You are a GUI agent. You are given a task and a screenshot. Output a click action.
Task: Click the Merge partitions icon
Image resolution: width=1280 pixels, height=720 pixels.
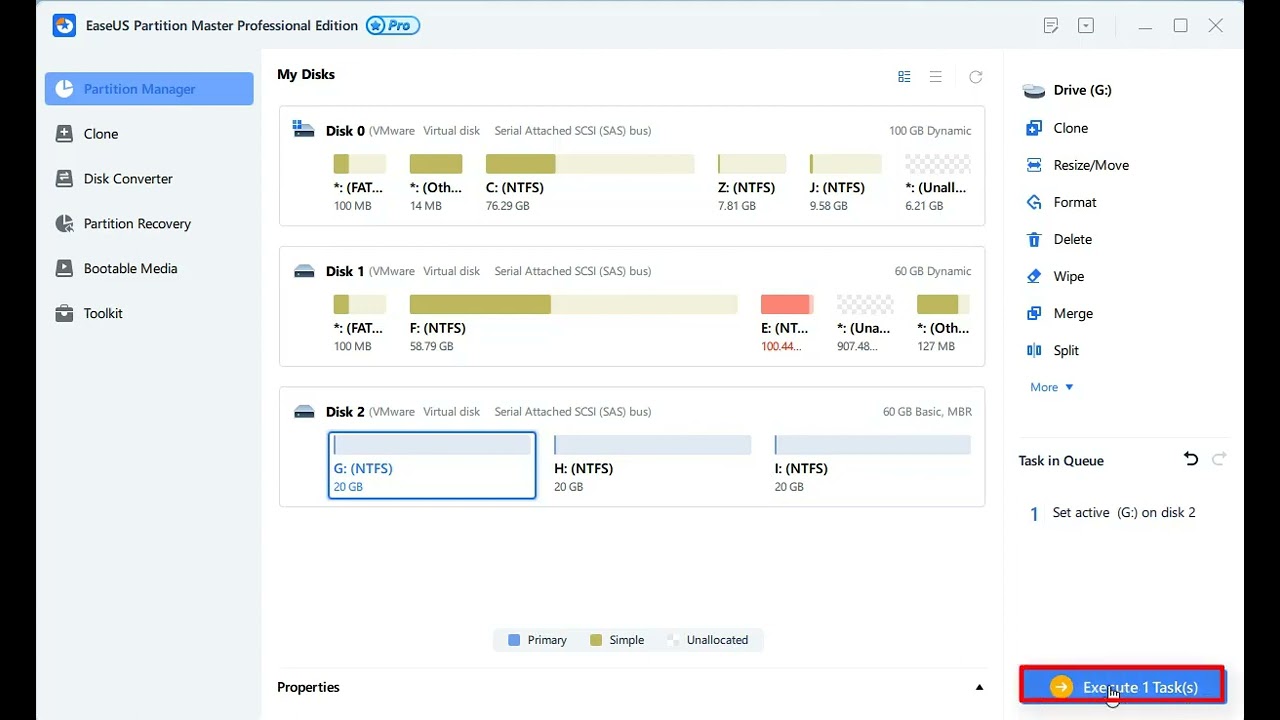[1034, 313]
